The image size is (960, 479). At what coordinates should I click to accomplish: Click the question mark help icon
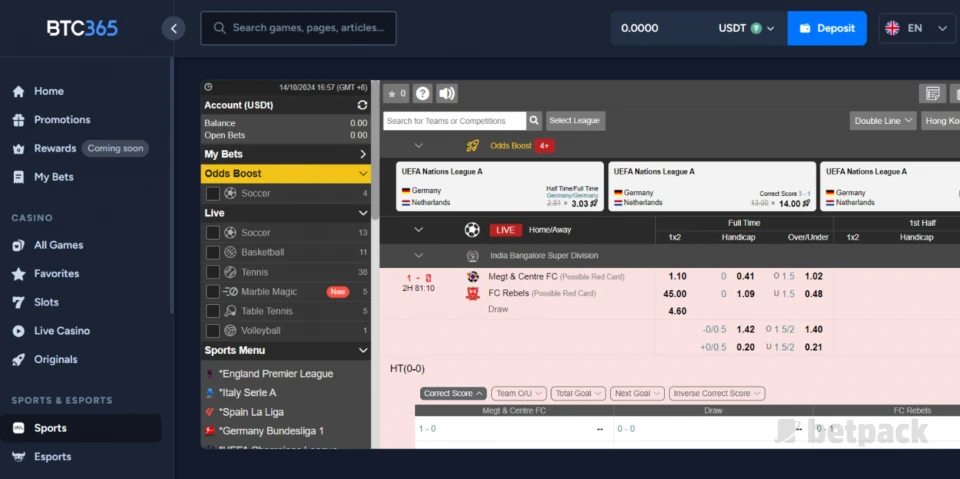pyautogui.click(x=423, y=94)
